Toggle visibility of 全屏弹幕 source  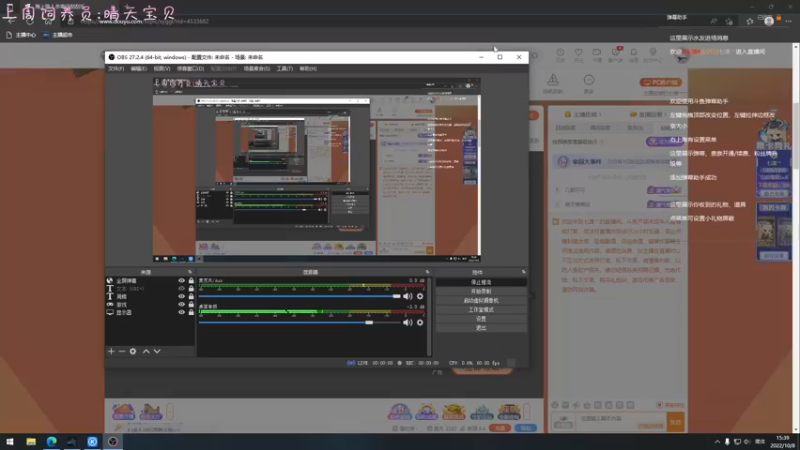coord(181,281)
